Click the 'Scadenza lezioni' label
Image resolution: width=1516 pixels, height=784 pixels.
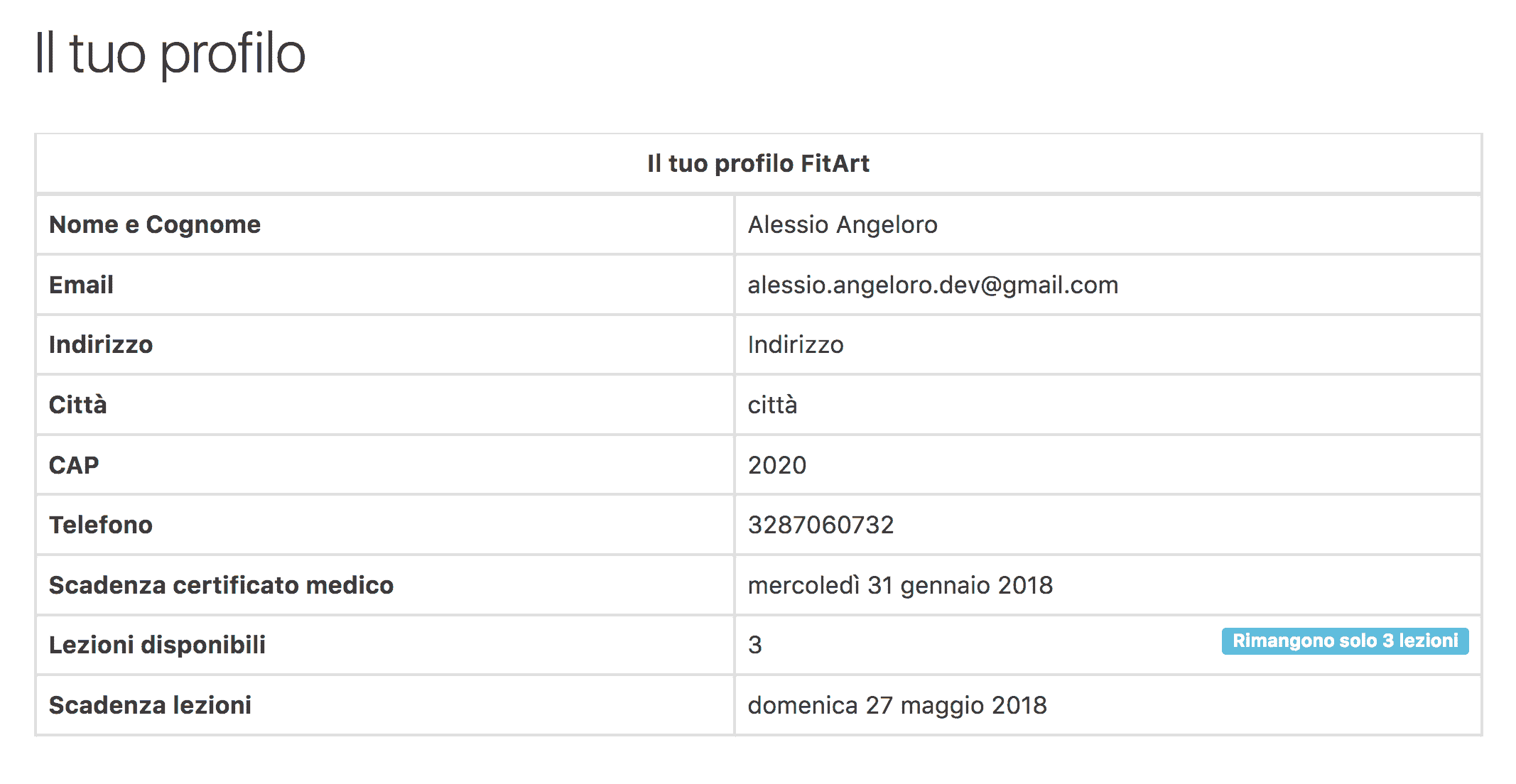tap(150, 705)
